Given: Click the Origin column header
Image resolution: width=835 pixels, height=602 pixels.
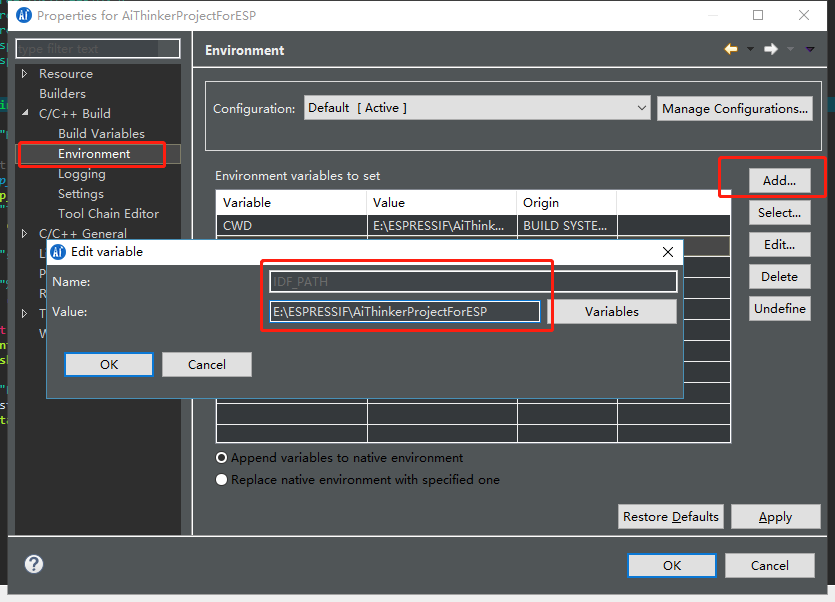Looking at the screenshot, I should click(567, 202).
